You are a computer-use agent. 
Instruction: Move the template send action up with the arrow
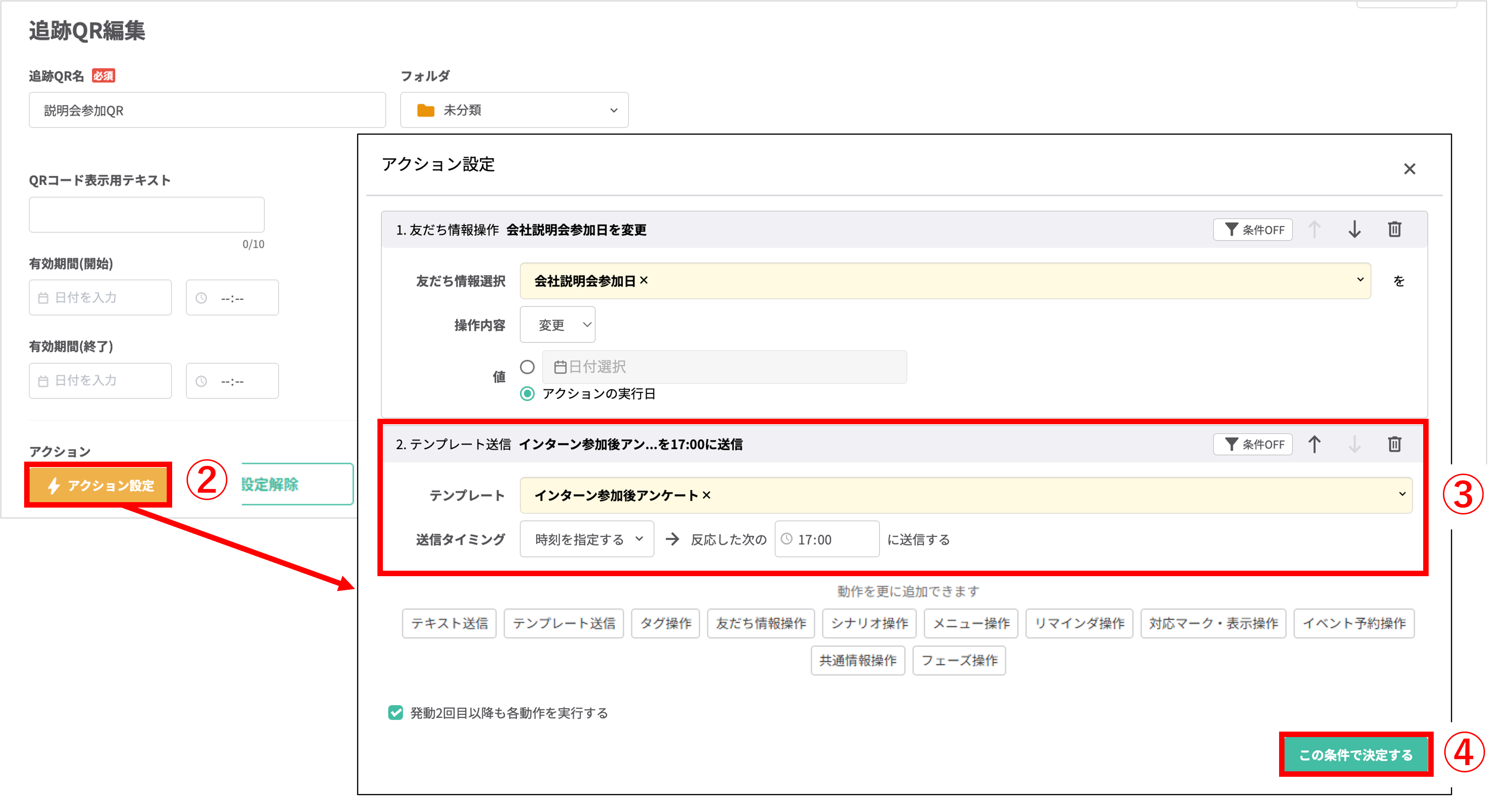[x=1315, y=444]
